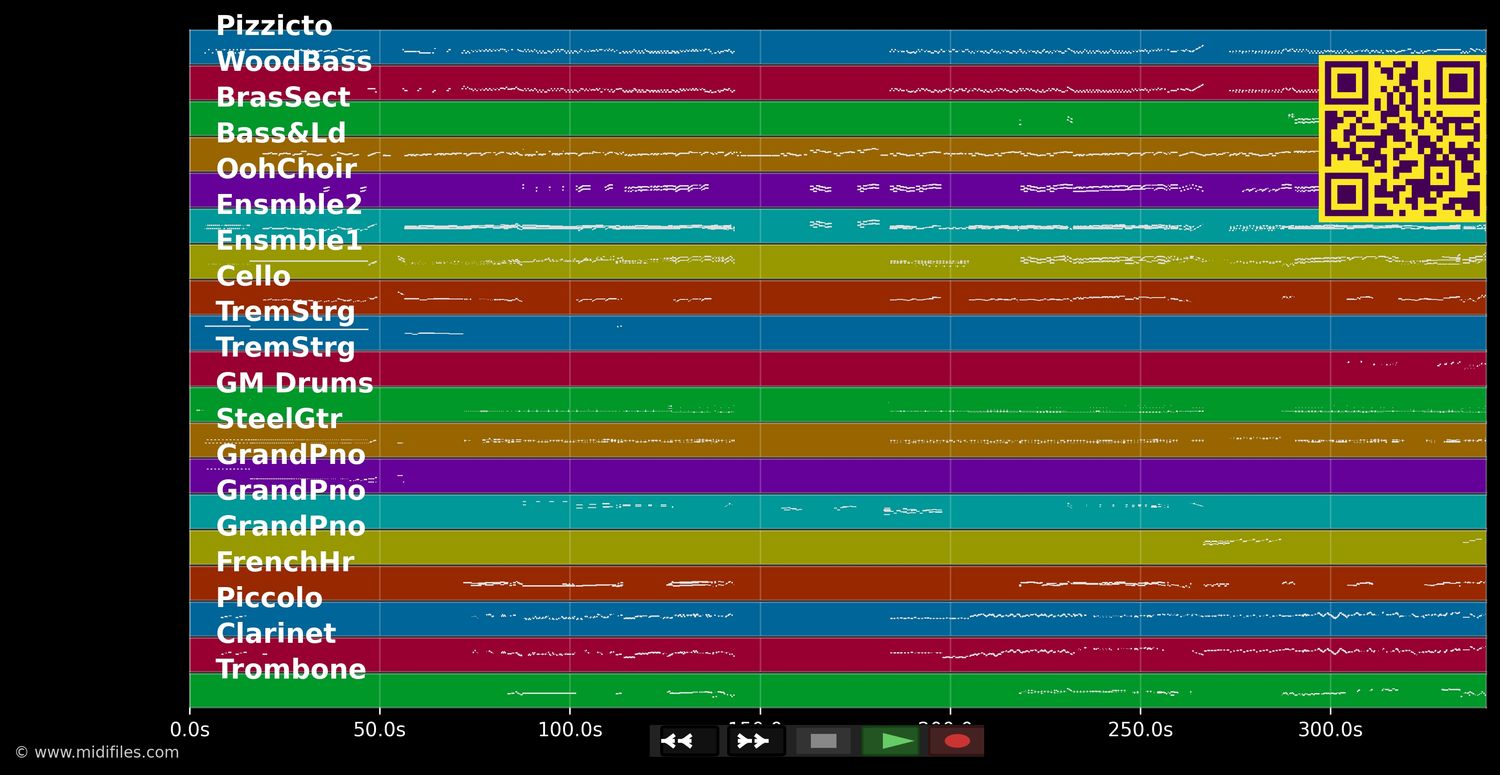Click the gray Stop button
1500x775 pixels.
(822, 740)
